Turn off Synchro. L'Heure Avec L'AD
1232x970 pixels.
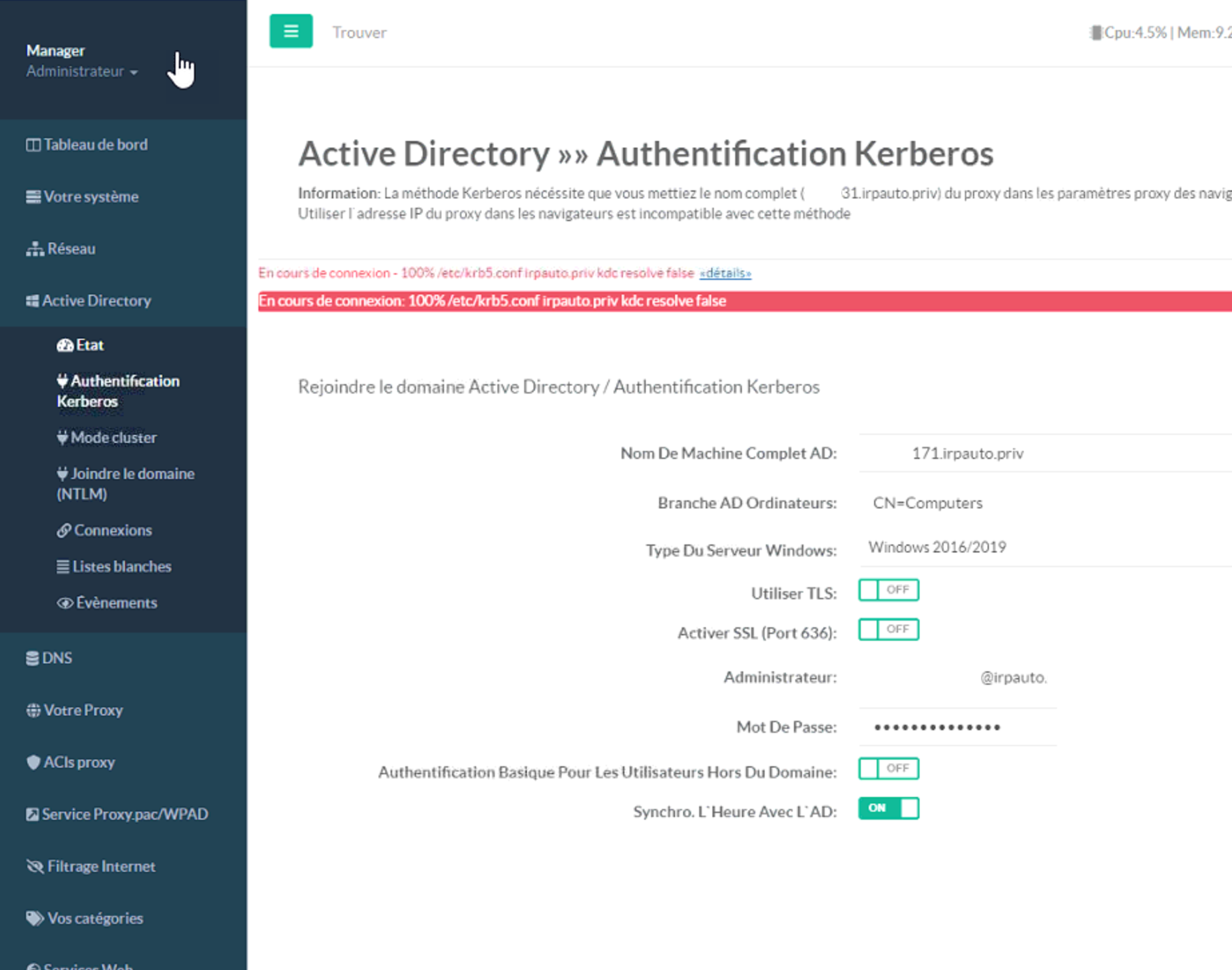[888, 808]
